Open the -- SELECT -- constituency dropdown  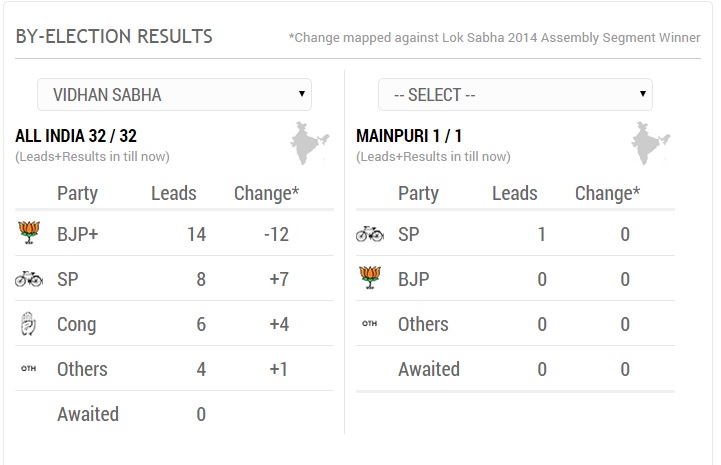[x=515, y=94]
